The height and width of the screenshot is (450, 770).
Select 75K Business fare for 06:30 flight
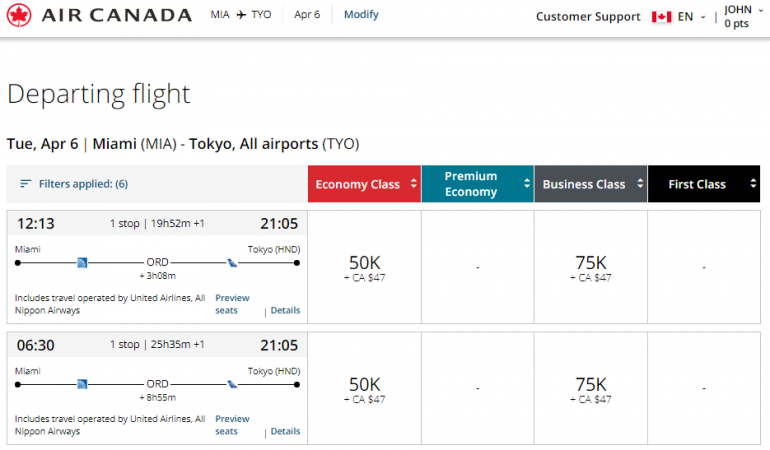click(x=590, y=388)
